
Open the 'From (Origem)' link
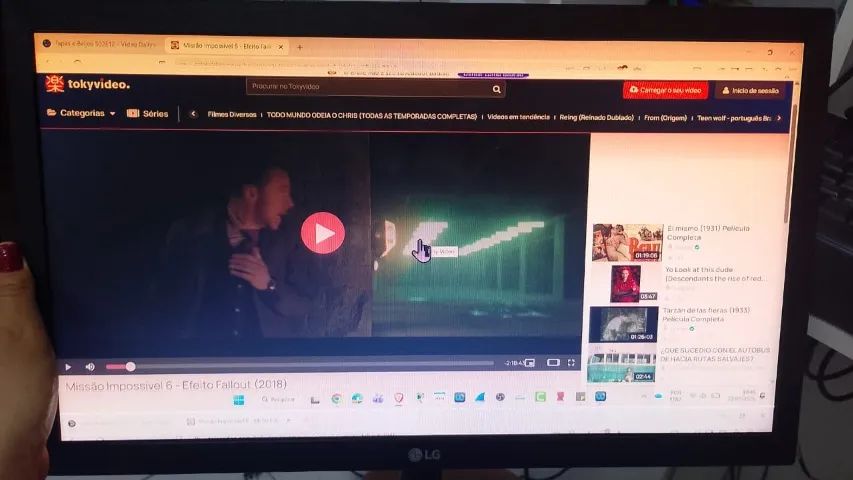pos(665,118)
